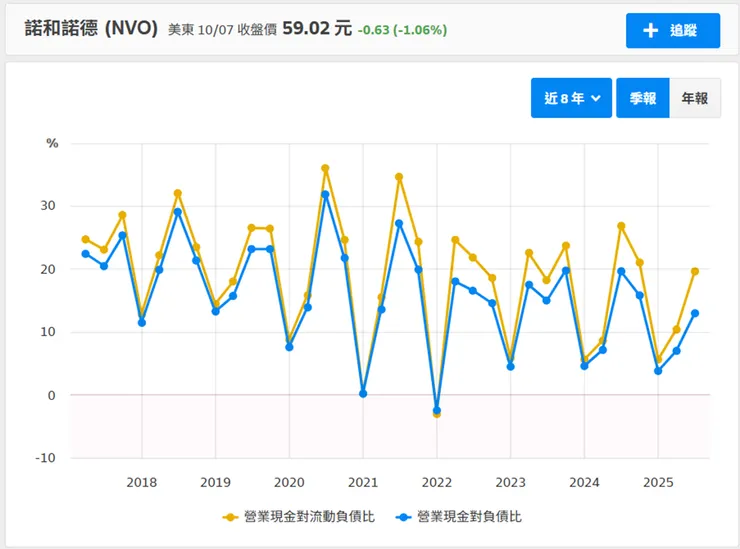The width and height of the screenshot is (740, 549).
Task: Click the closing price 59.02 元
Action: point(317,29)
